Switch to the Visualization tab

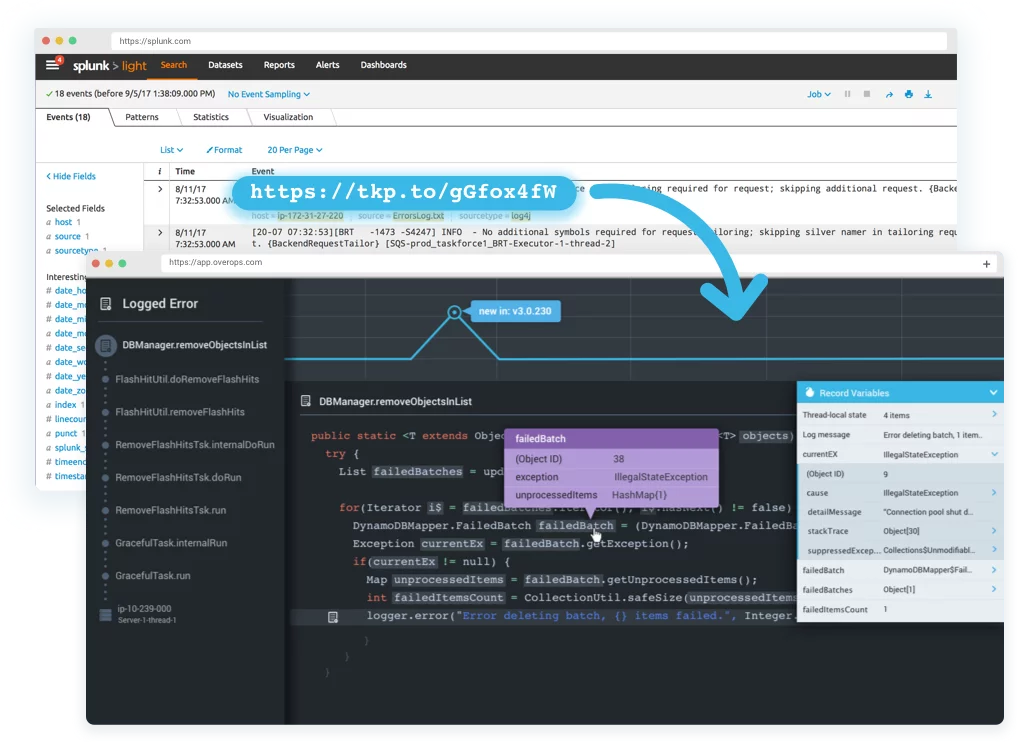click(x=288, y=117)
